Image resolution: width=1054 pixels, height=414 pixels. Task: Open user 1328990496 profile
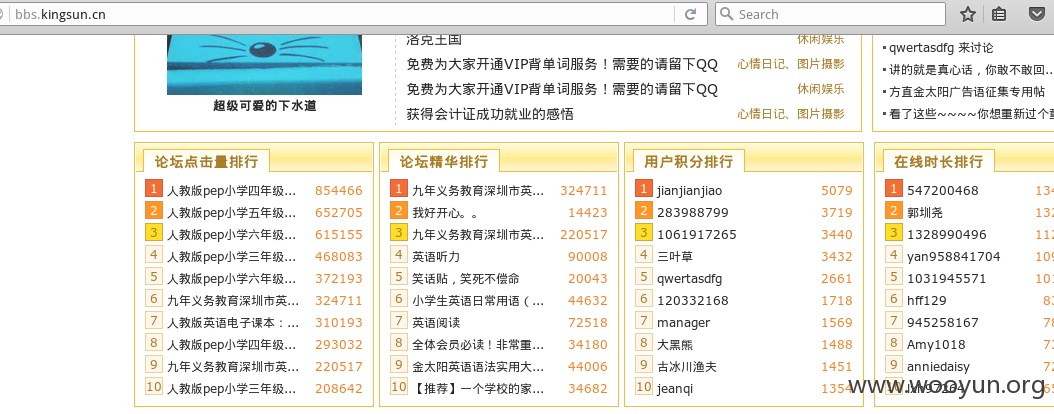click(946, 235)
